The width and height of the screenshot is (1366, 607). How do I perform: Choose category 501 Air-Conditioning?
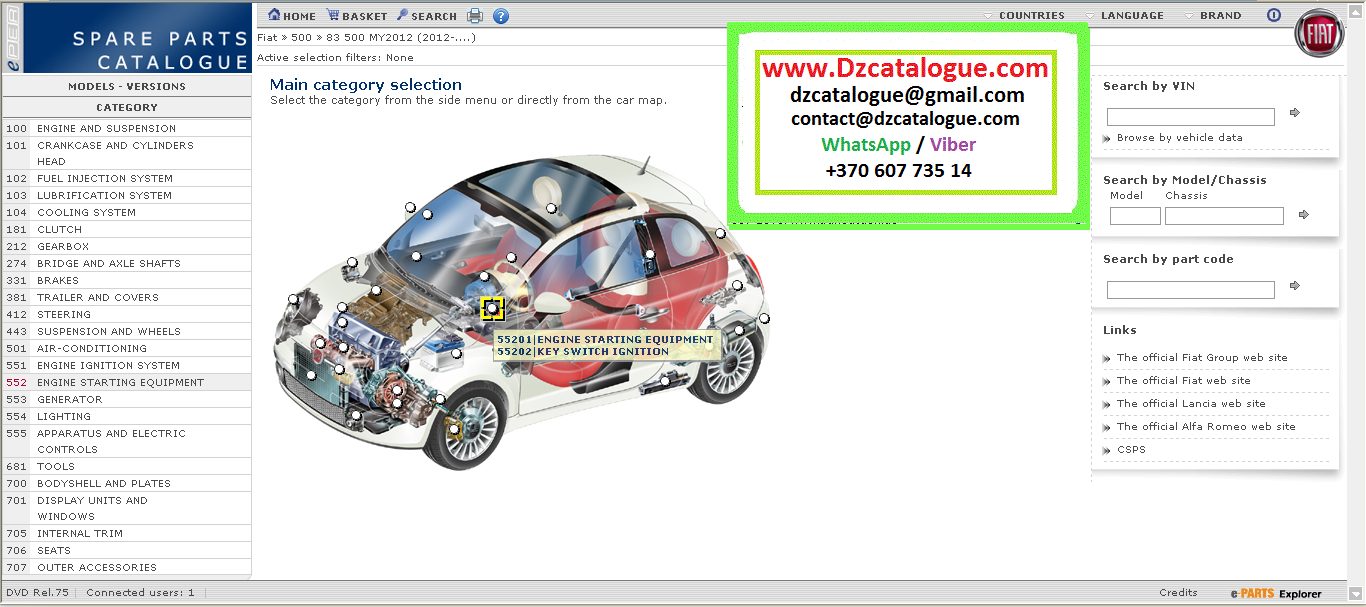click(x=127, y=349)
